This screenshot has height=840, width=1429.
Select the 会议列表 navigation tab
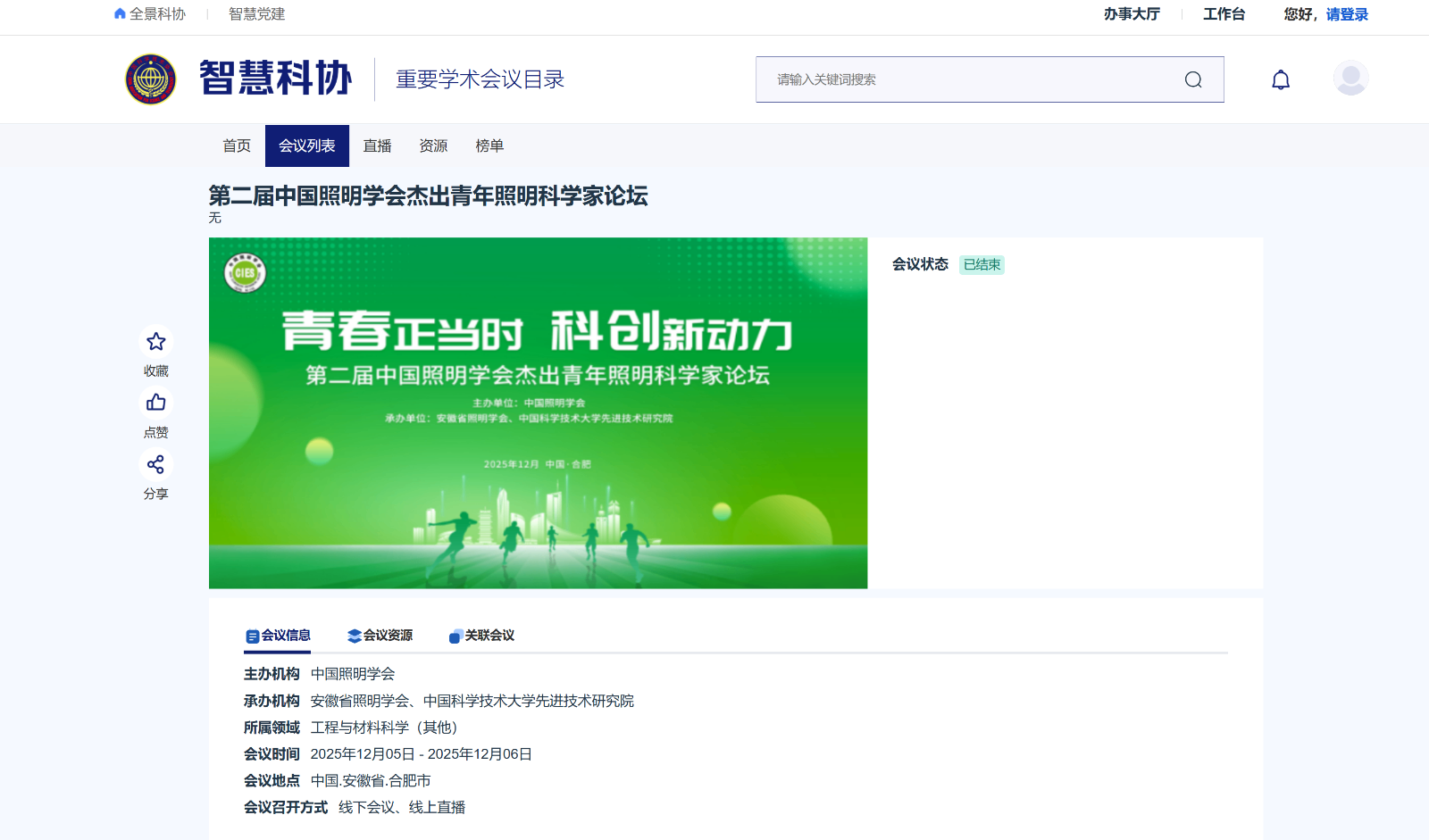307,146
